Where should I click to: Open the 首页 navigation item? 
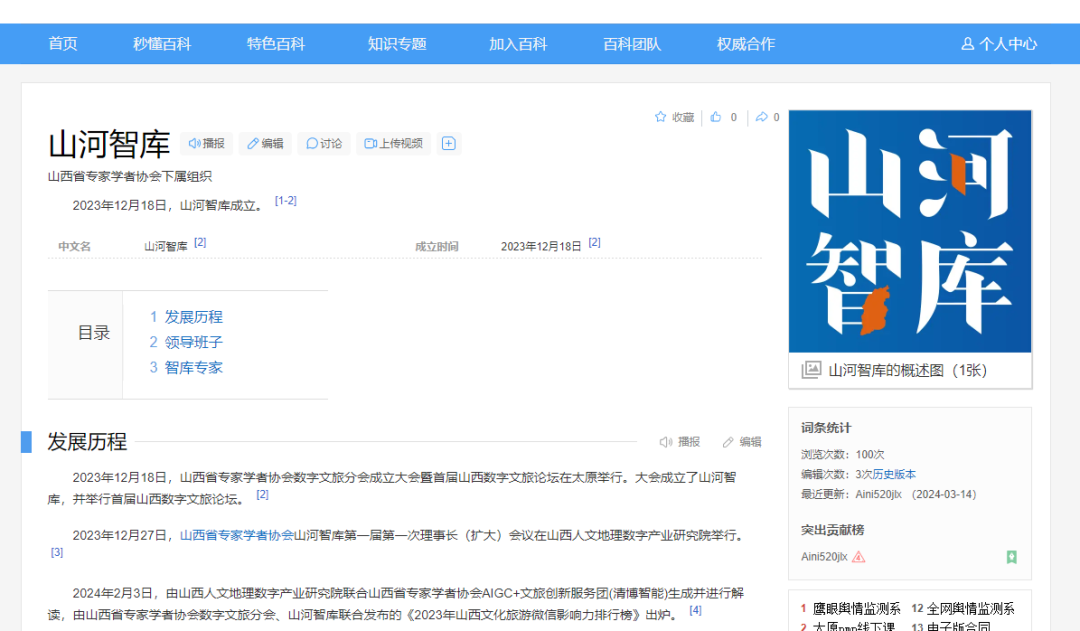pyautogui.click(x=63, y=44)
